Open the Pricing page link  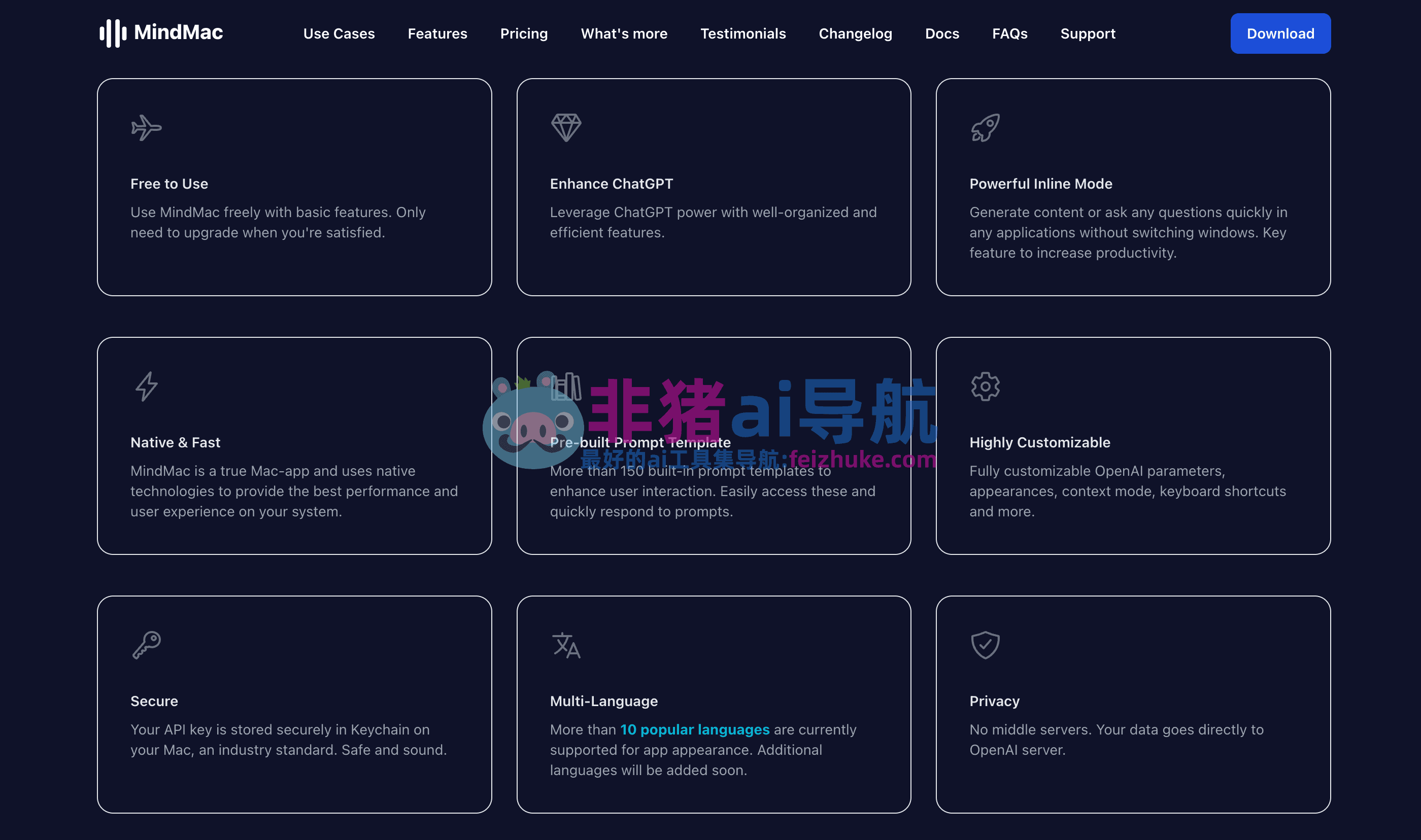(524, 34)
